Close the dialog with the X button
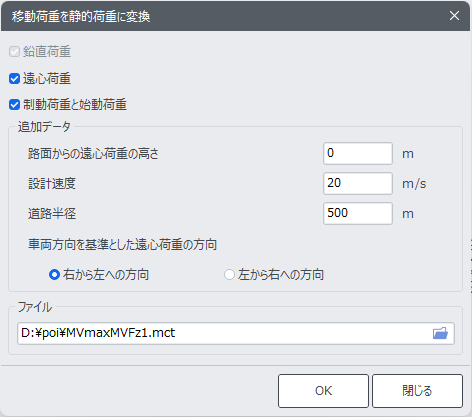 click(454, 16)
